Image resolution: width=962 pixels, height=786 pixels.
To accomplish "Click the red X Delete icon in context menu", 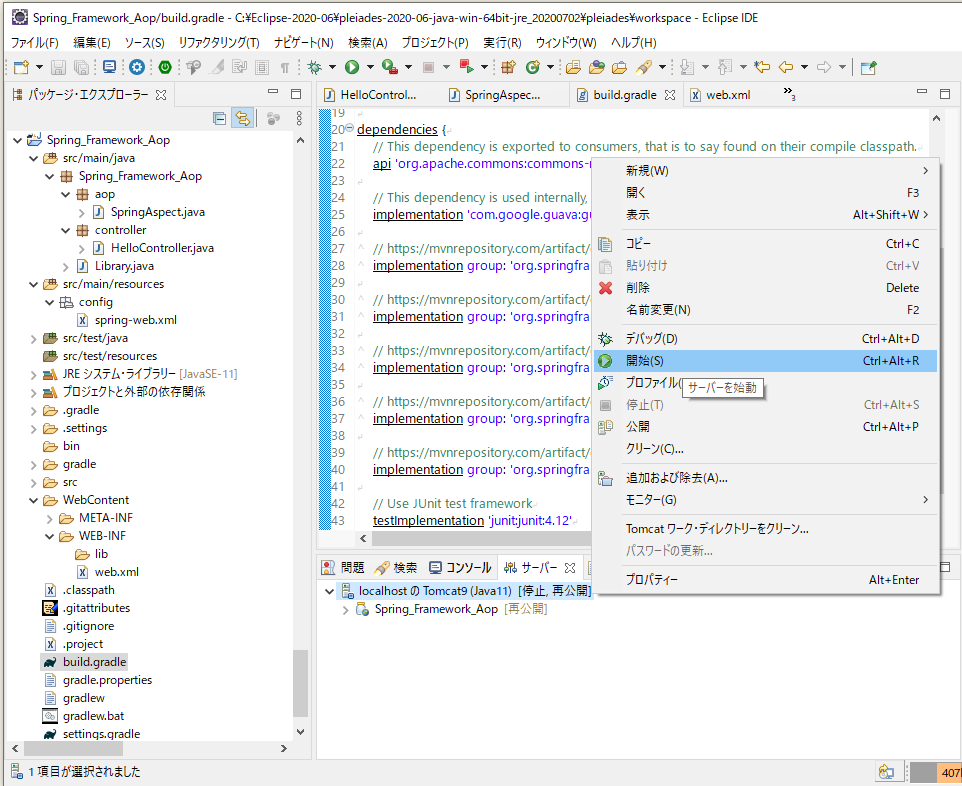I will pyautogui.click(x=606, y=288).
